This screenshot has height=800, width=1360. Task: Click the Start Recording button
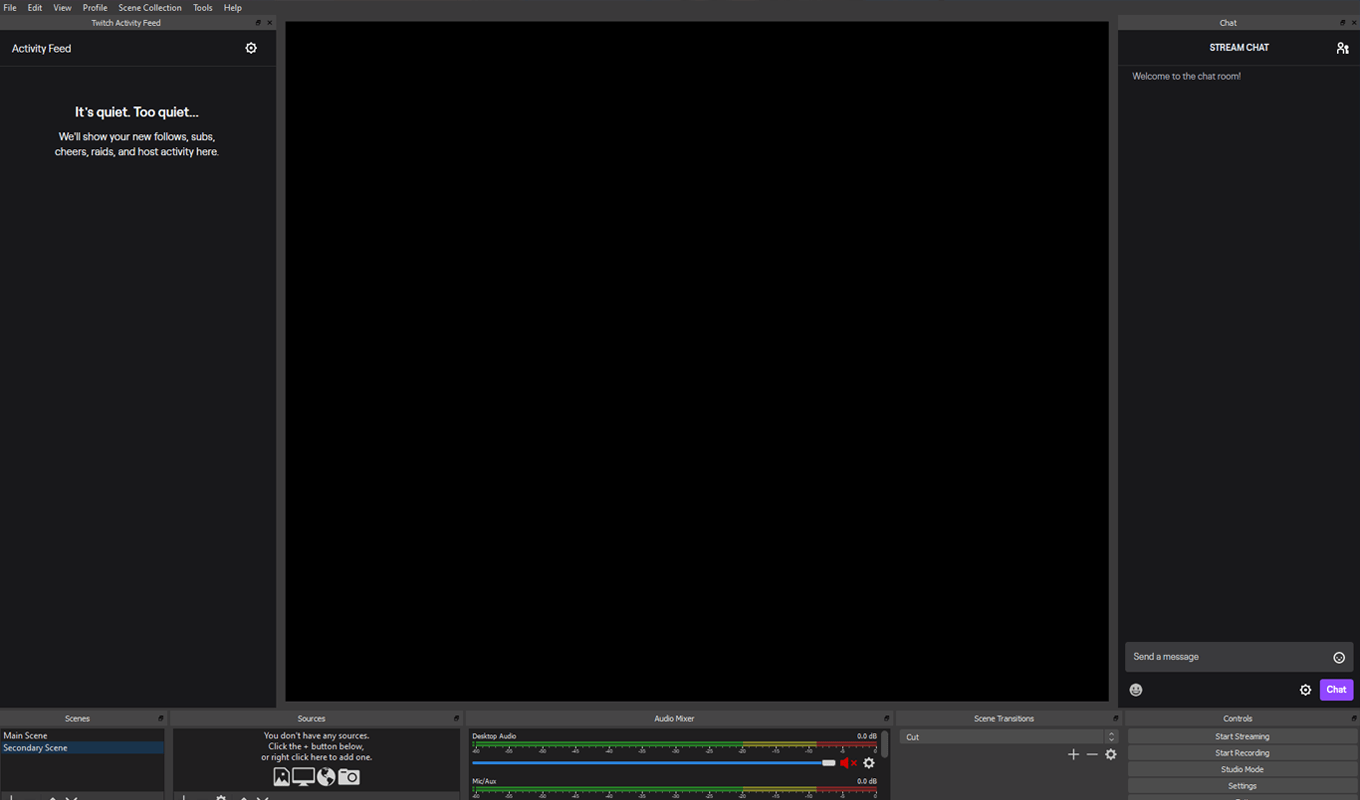pos(1242,753)
